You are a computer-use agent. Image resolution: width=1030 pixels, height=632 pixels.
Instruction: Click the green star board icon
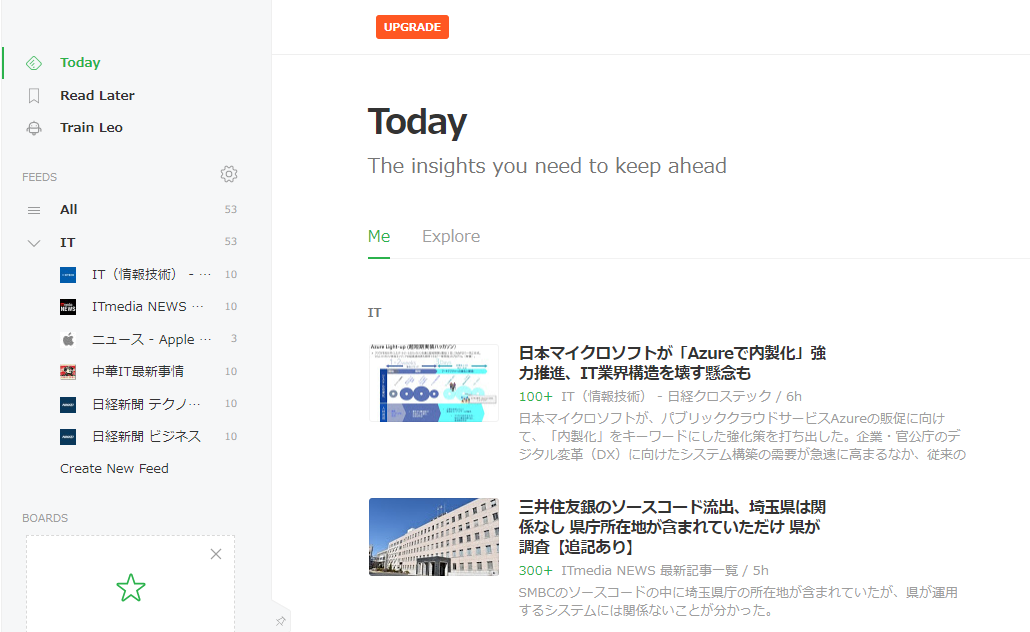coord(131,588)
